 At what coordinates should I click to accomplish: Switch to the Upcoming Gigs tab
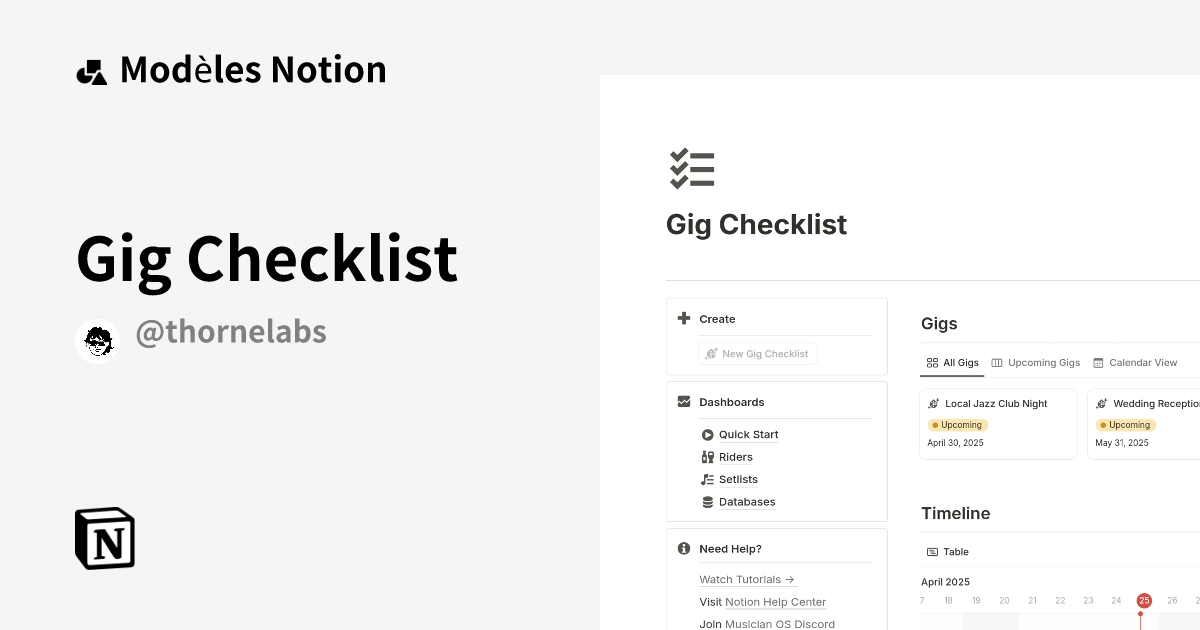point(1036,362)
